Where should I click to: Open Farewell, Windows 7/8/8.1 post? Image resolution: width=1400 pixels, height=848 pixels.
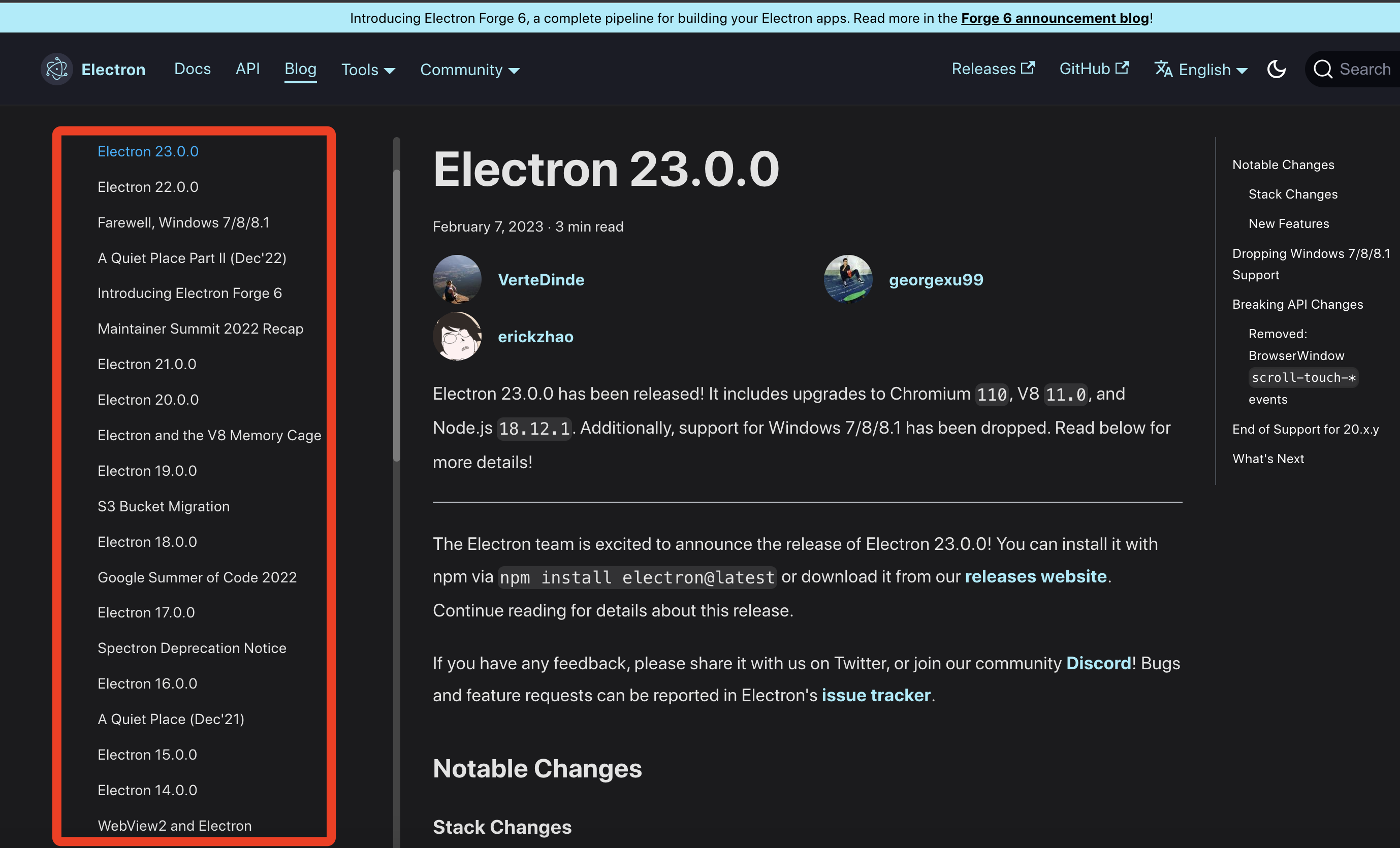tap(183, 222)
